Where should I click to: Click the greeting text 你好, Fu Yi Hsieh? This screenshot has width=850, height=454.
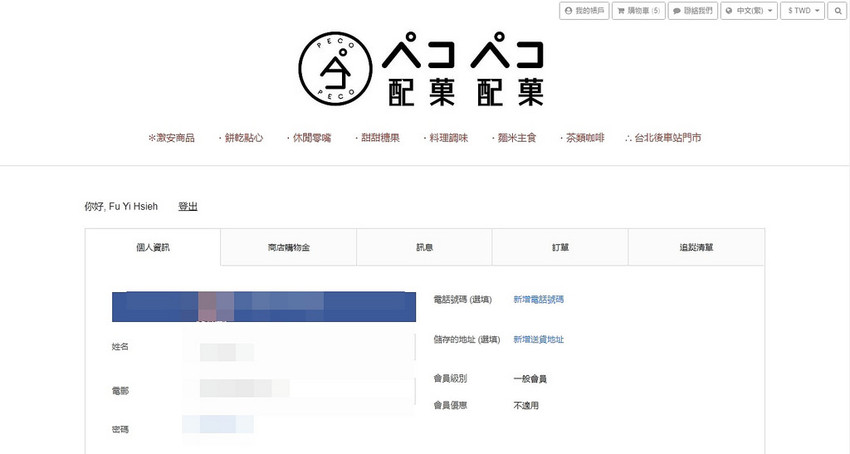pos(121,207)
